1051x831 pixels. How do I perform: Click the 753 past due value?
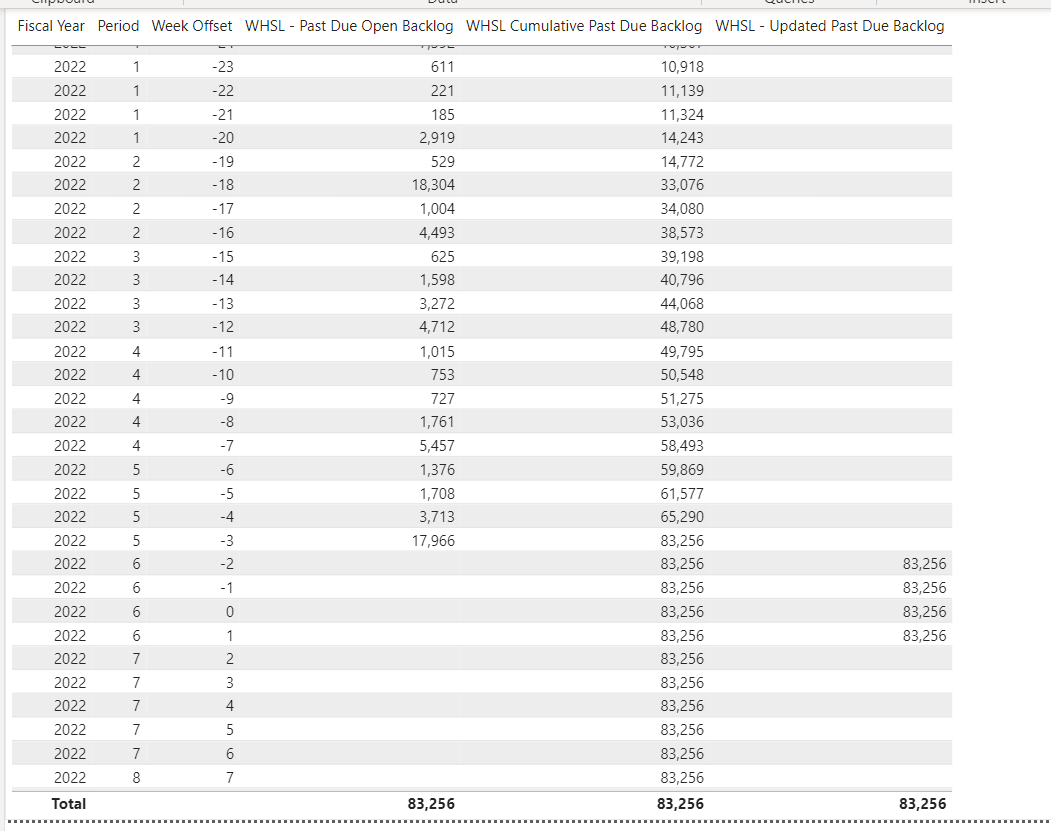(442, 375)
